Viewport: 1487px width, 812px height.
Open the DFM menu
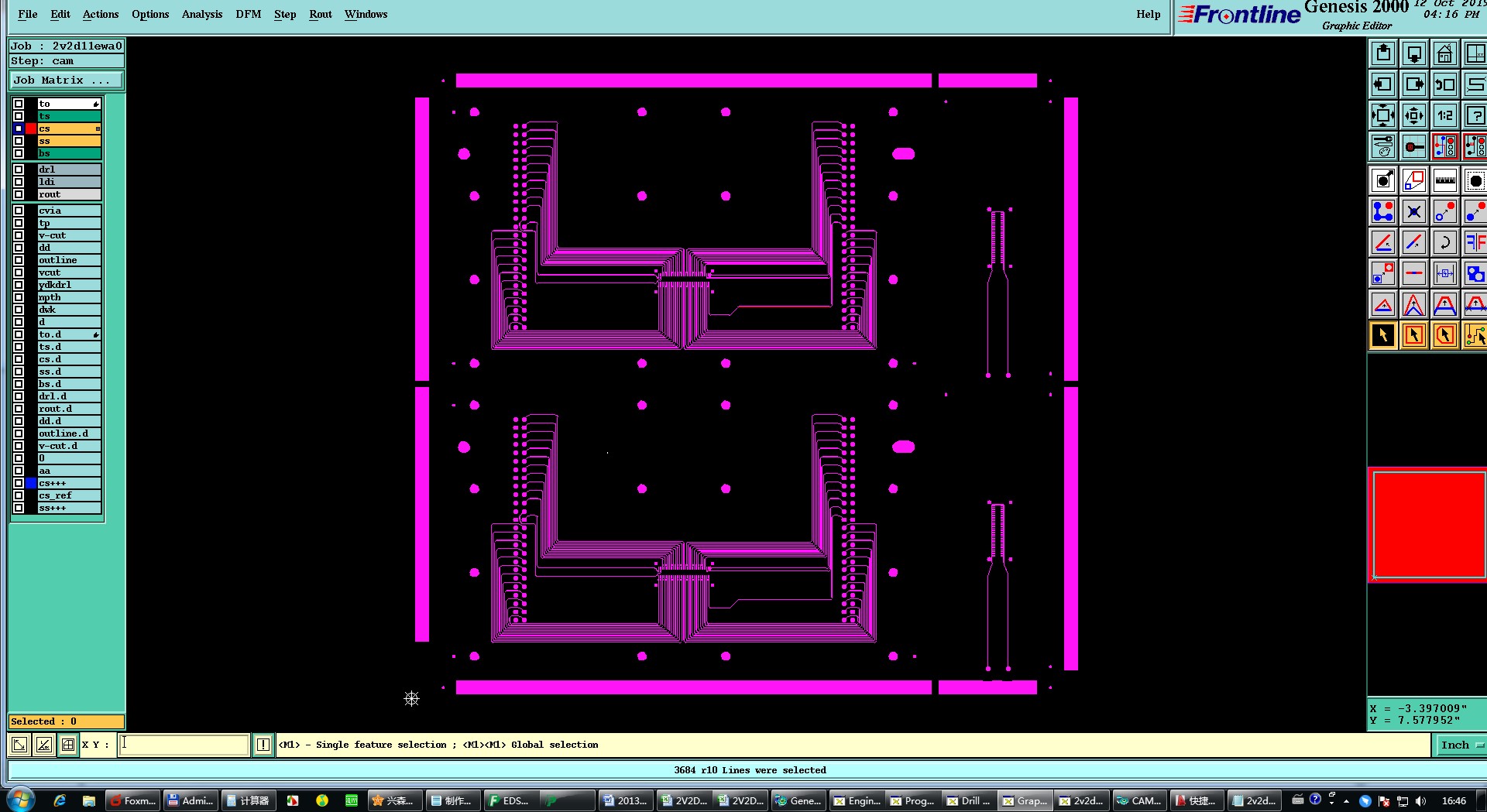pyautogui.click(x=249, y=14)
